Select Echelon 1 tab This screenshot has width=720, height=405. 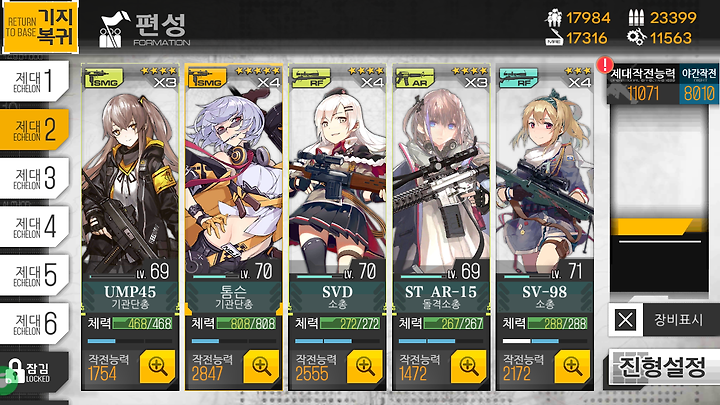pos(34,81)
